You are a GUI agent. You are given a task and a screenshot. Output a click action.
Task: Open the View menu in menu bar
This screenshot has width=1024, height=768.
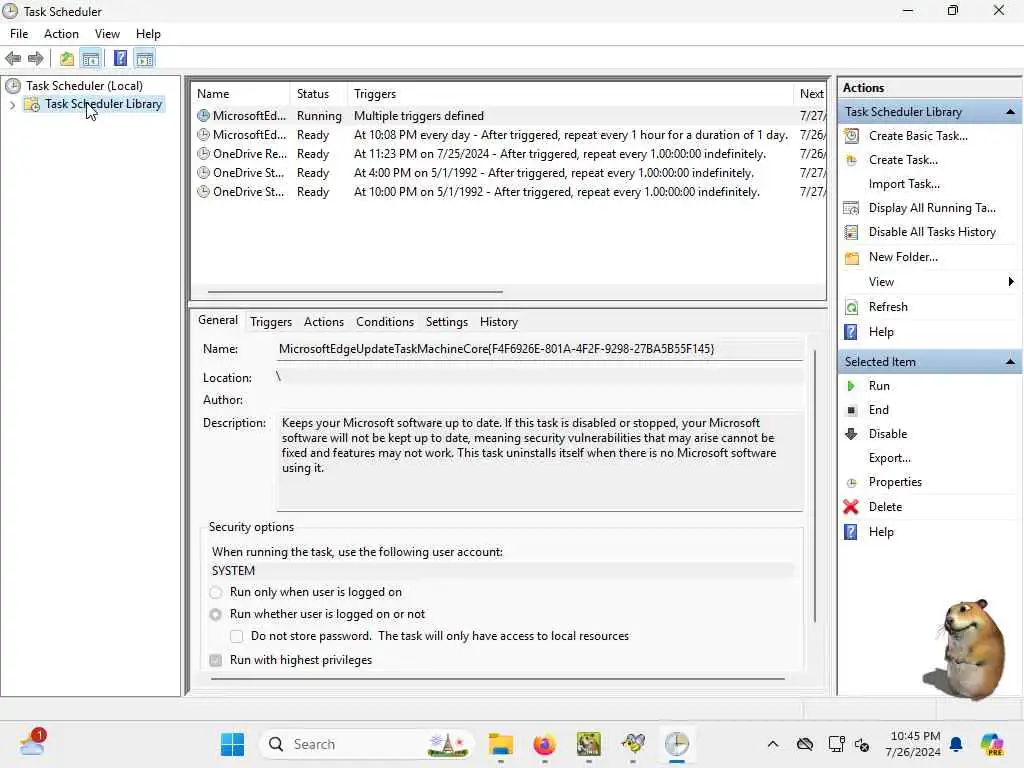click(x=107, y=34)
